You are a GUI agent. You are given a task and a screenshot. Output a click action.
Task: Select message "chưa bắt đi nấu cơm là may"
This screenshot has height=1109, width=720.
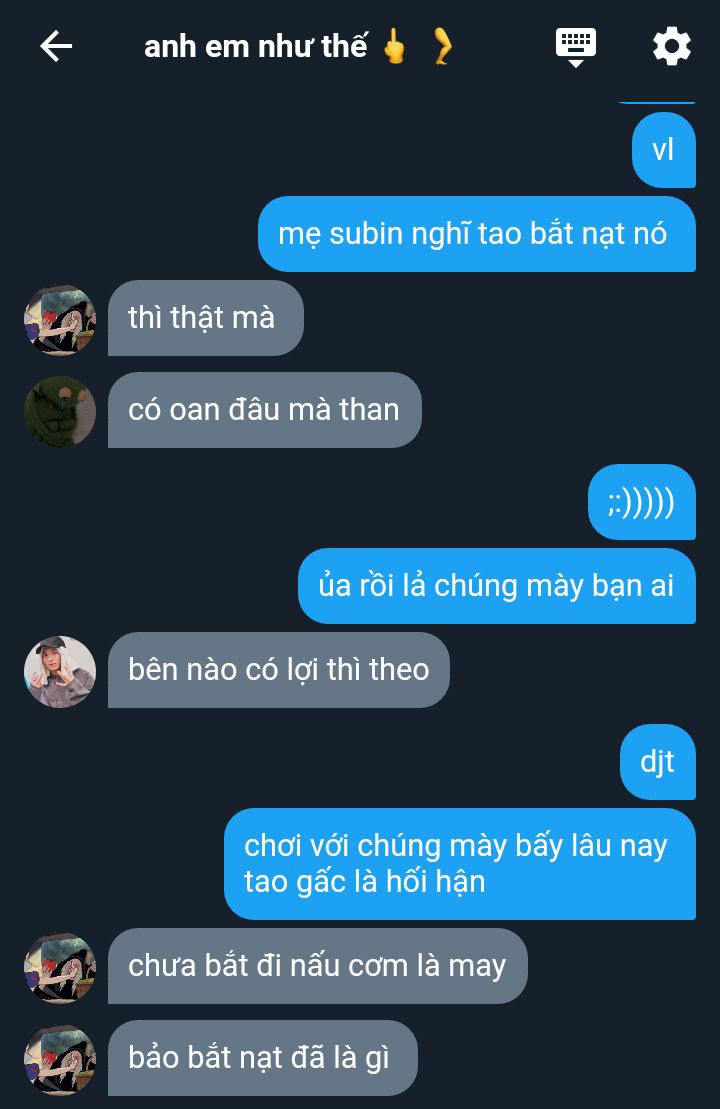click(318, 966)
